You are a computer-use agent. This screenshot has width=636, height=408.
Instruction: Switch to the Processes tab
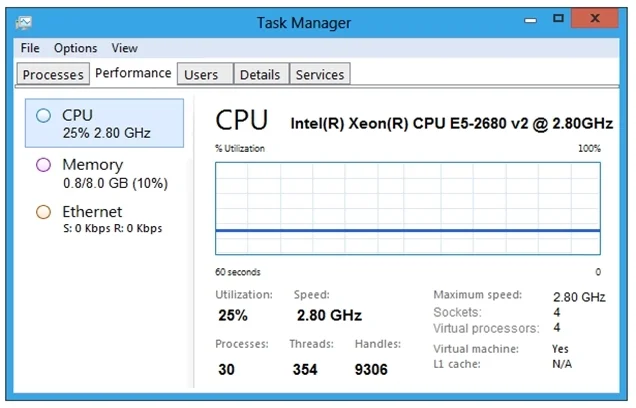pos(53,74)
